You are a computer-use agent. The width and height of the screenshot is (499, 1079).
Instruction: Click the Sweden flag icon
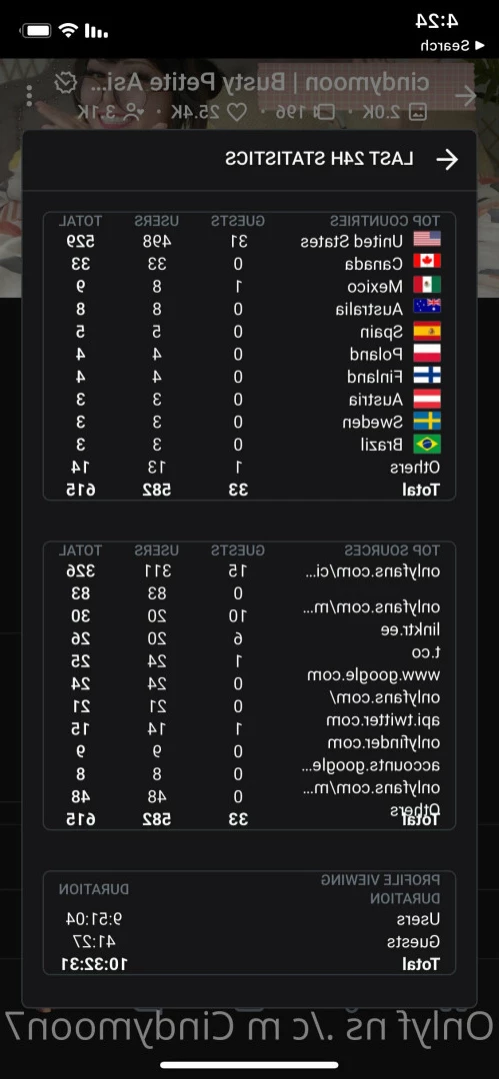[x=427, y=422]
